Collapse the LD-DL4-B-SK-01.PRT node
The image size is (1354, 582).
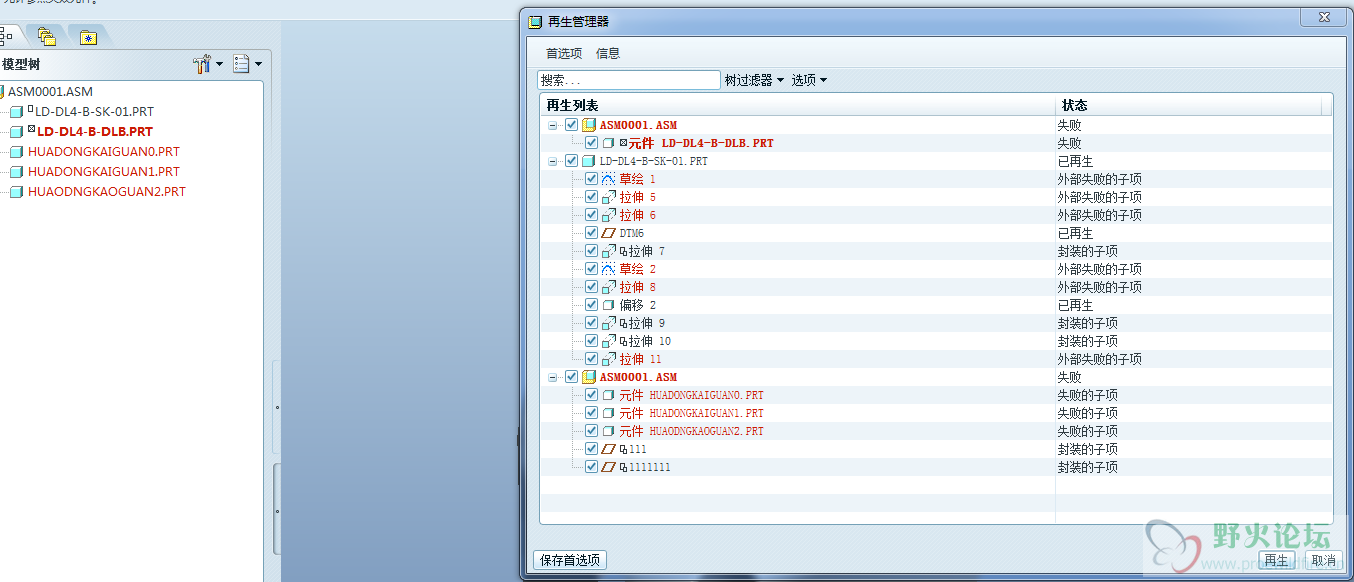tap(553, 161)
